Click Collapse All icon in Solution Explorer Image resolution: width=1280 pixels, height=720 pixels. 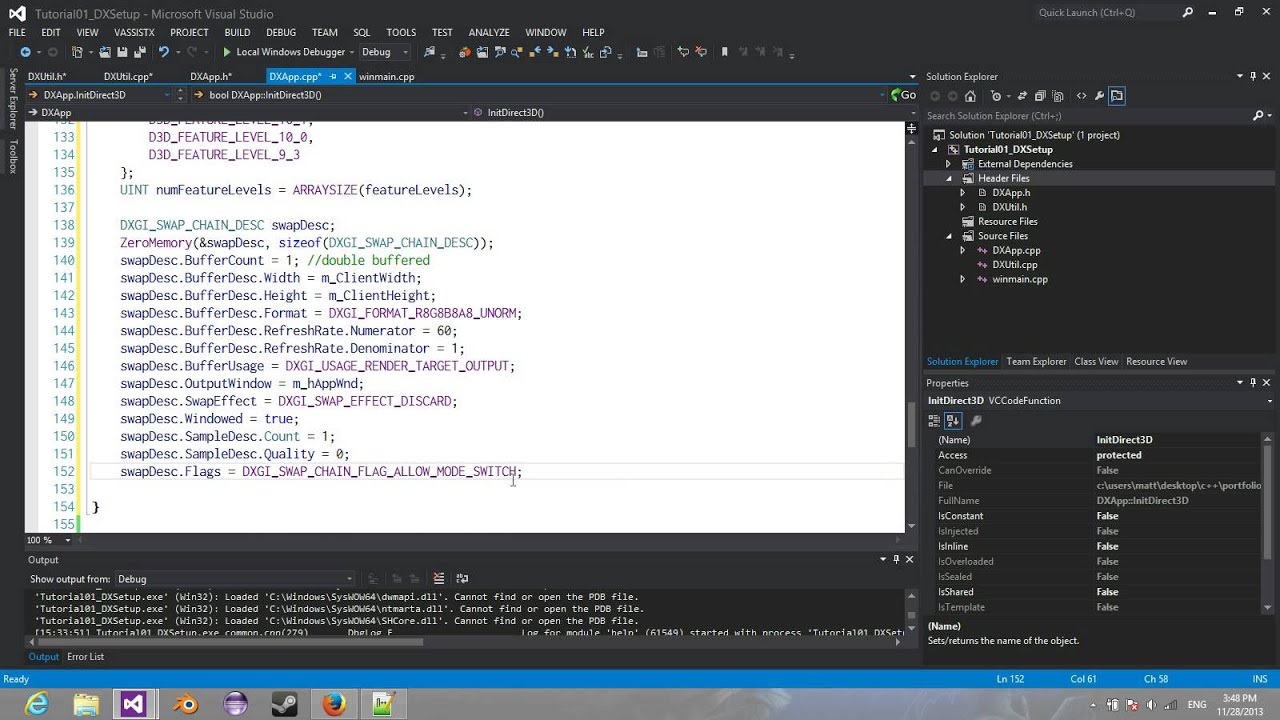coord(1040,96)
